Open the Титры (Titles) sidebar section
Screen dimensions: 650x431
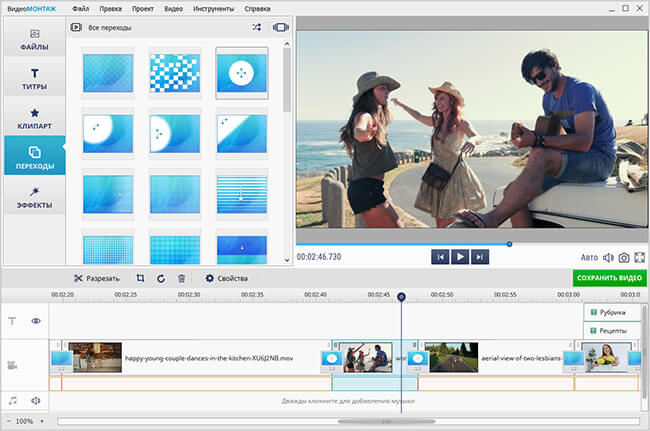[34, 79]
